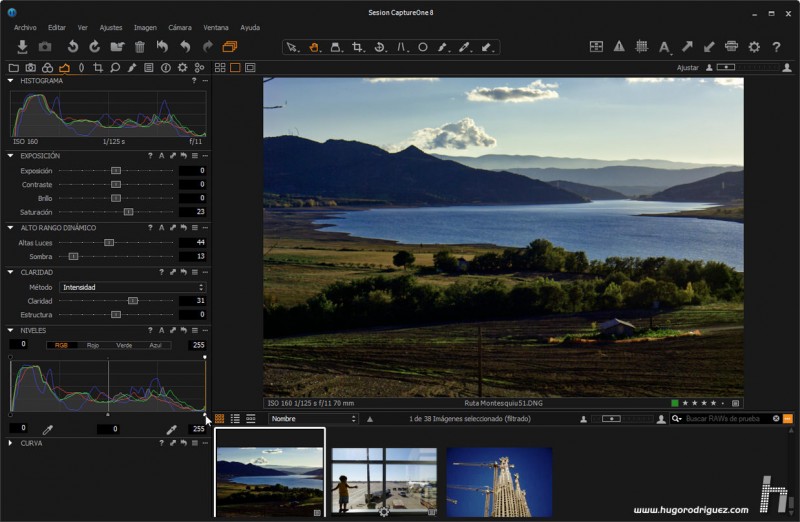Click the Saturación slider handle

(x=128, y=212)
